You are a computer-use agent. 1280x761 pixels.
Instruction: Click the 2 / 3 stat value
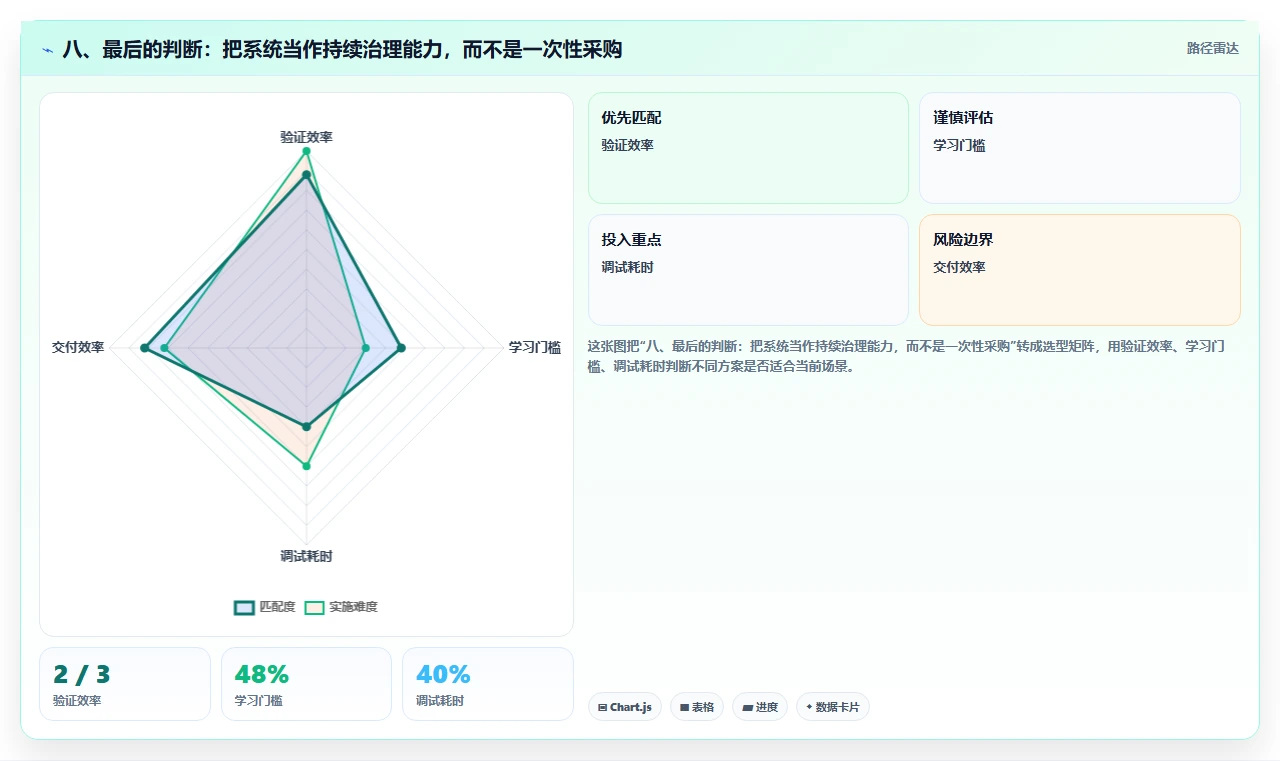pyautogui.click(x=82, y=675)
